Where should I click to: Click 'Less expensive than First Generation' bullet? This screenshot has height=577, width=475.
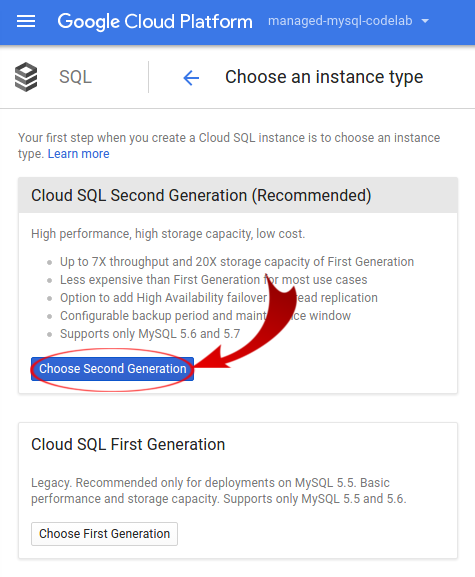point(213,280)
